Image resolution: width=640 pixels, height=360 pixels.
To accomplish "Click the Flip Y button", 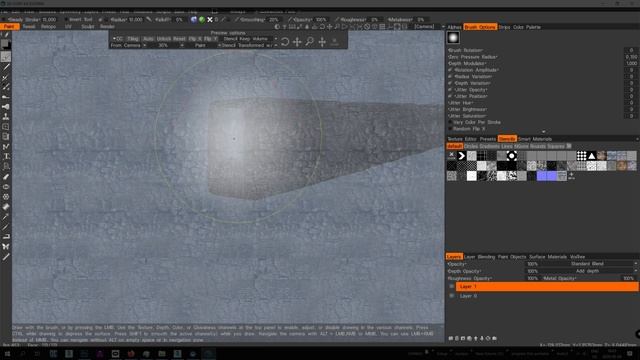I will 211,39.
